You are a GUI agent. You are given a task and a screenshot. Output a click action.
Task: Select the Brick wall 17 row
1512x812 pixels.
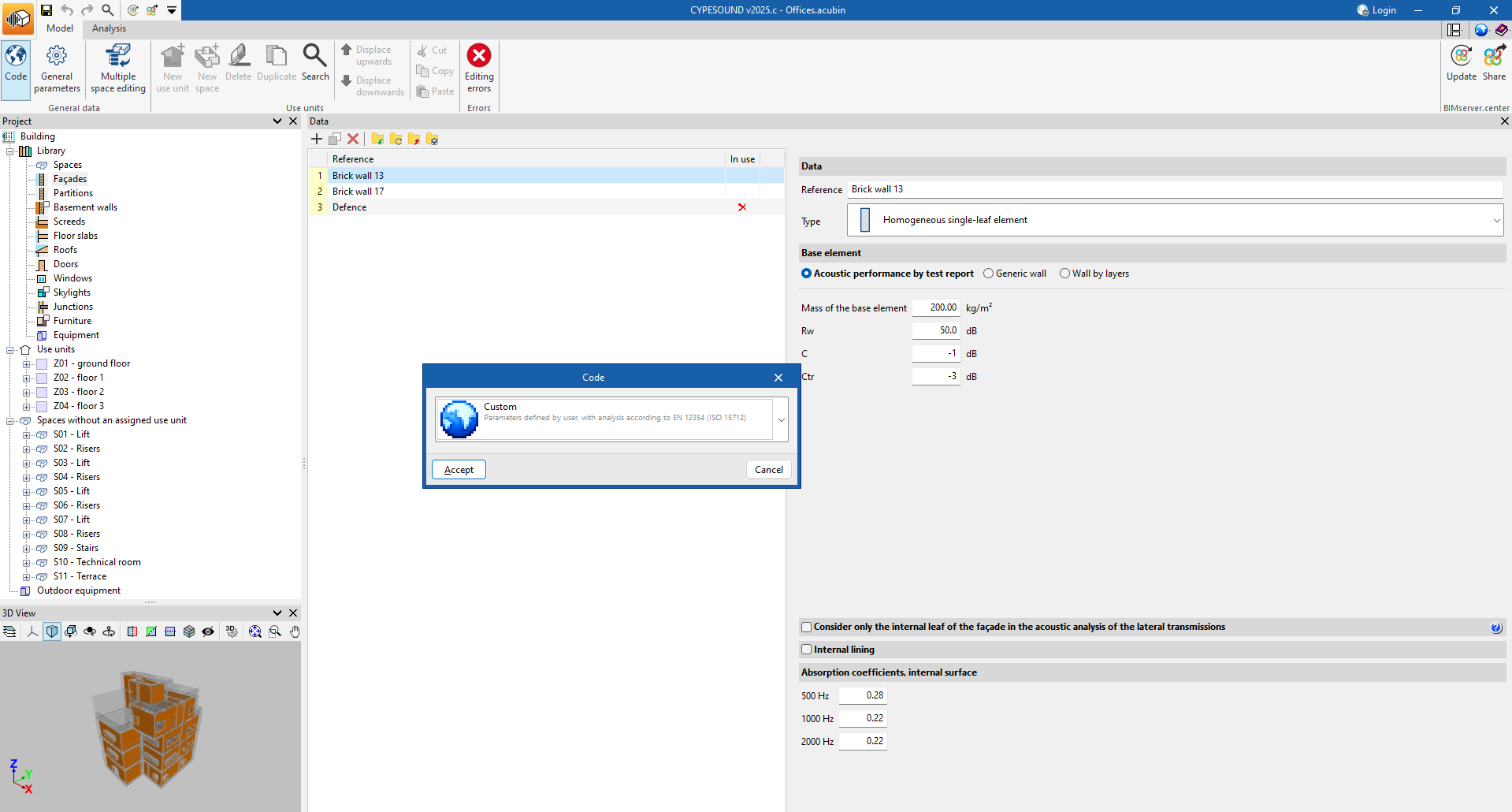point(358,192)
